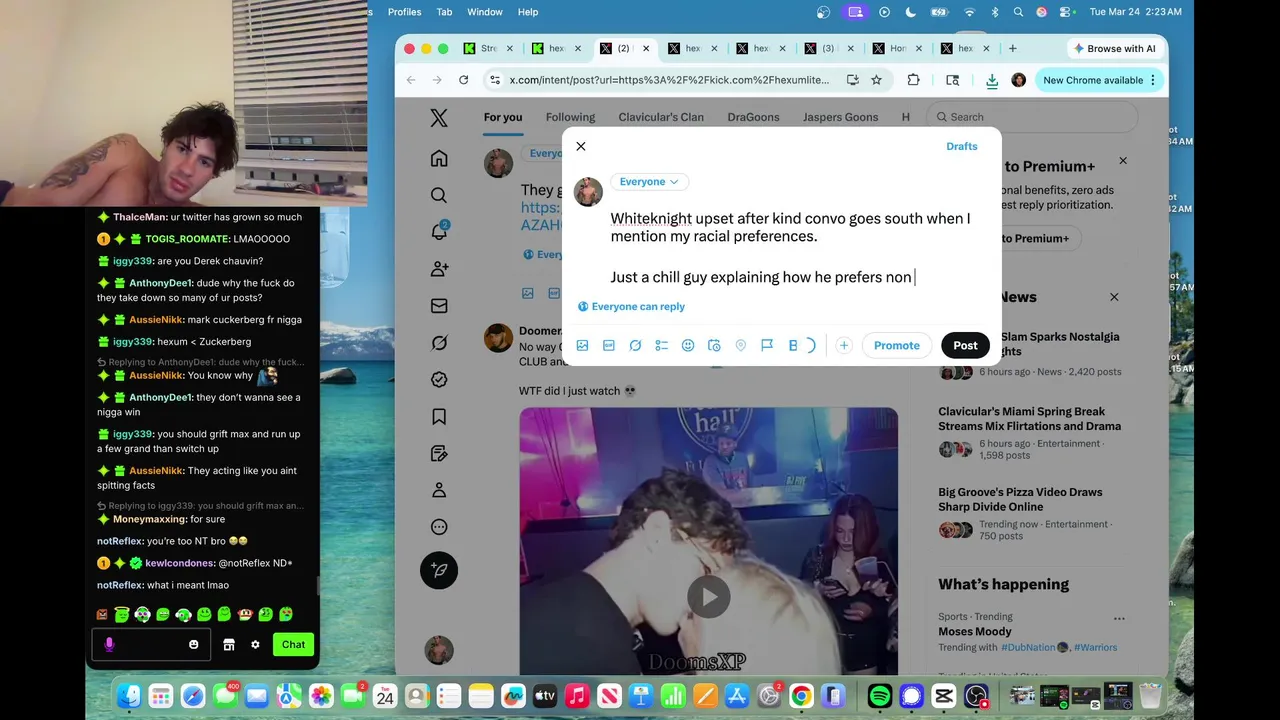Open Kick chat settings gear

pyautogui.click(x=255, y=645)
